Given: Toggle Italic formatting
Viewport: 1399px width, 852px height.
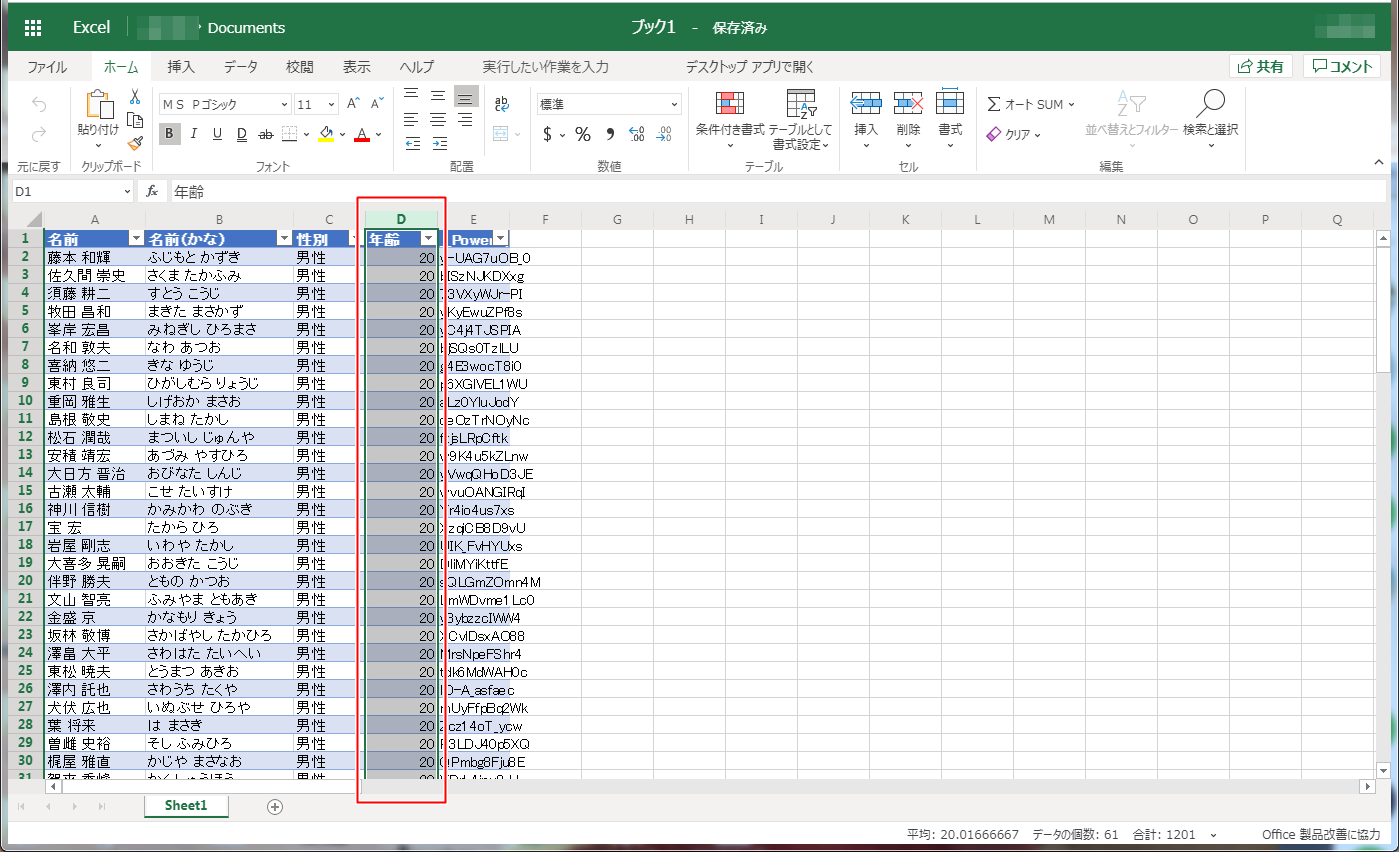Looking at the screenshot, I should pos(194,134).
